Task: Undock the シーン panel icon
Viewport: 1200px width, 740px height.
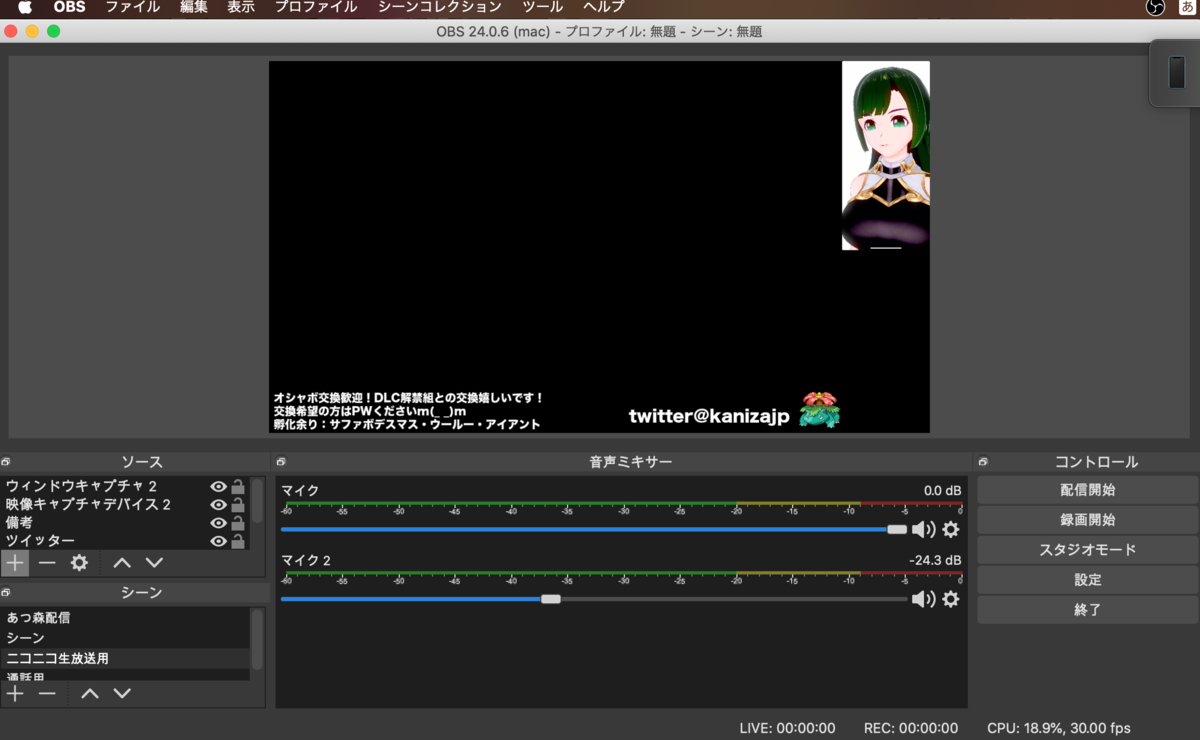Action: [x=6, y=592]
